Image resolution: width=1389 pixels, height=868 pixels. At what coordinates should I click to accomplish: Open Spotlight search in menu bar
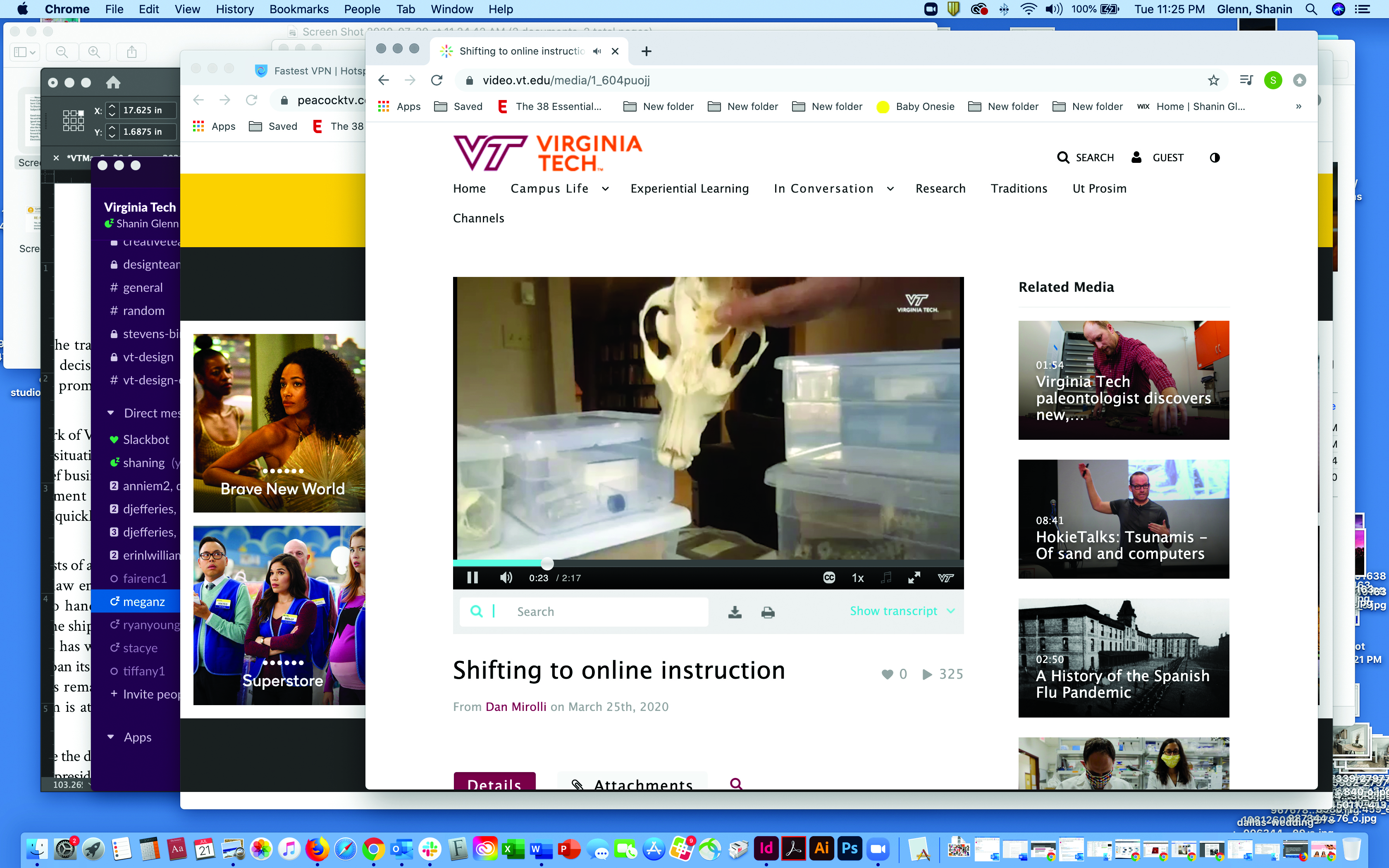[x=1311, y=9]
